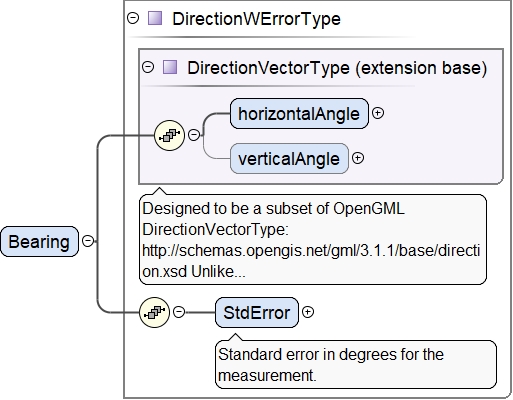Viewport: 513px width, 400px height.
Task: Click the sequence compositor icon beside horizontalAngle branch
Action: pyautogui.click(x=169, y=135)
